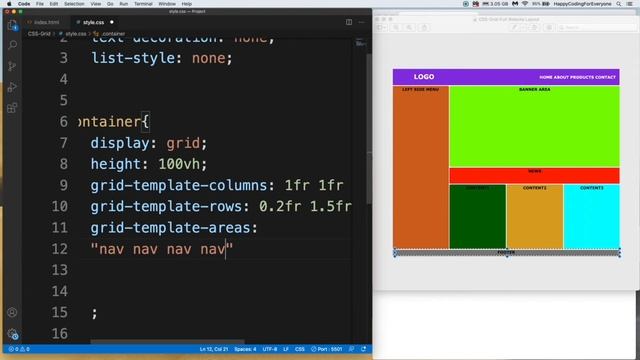Click the list-style: none line
This screenshot has width=640, height=360.
pos(162,58)
